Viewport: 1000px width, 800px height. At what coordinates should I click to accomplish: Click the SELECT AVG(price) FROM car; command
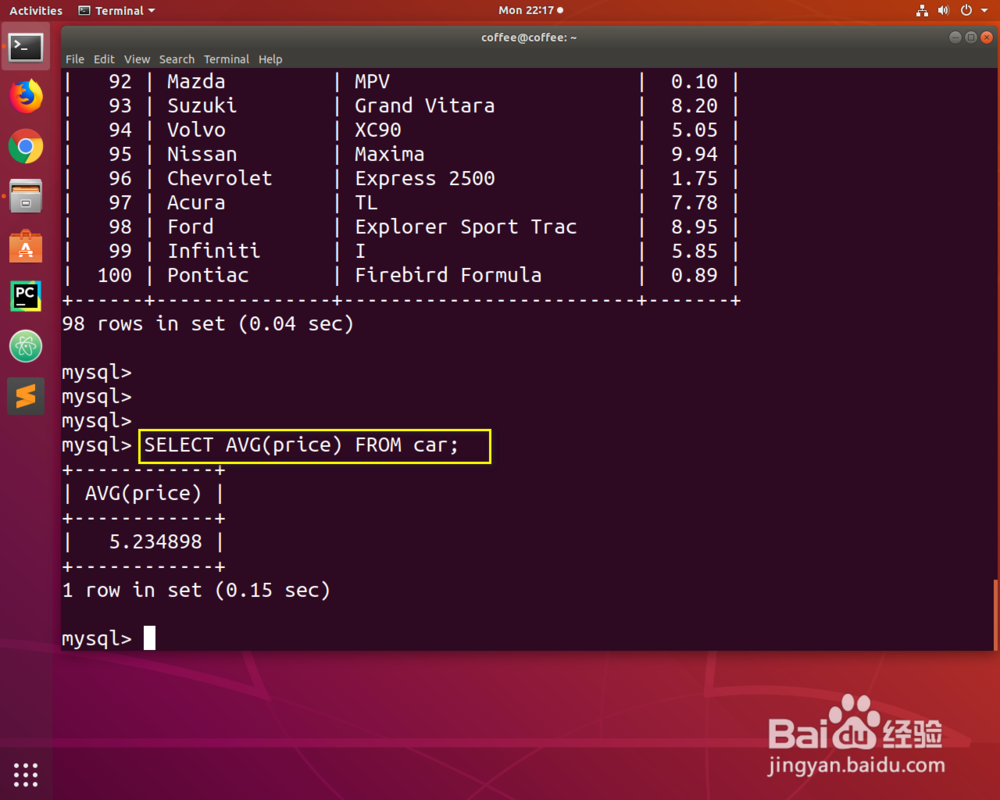pyautogui.click(x=301, y=445)
